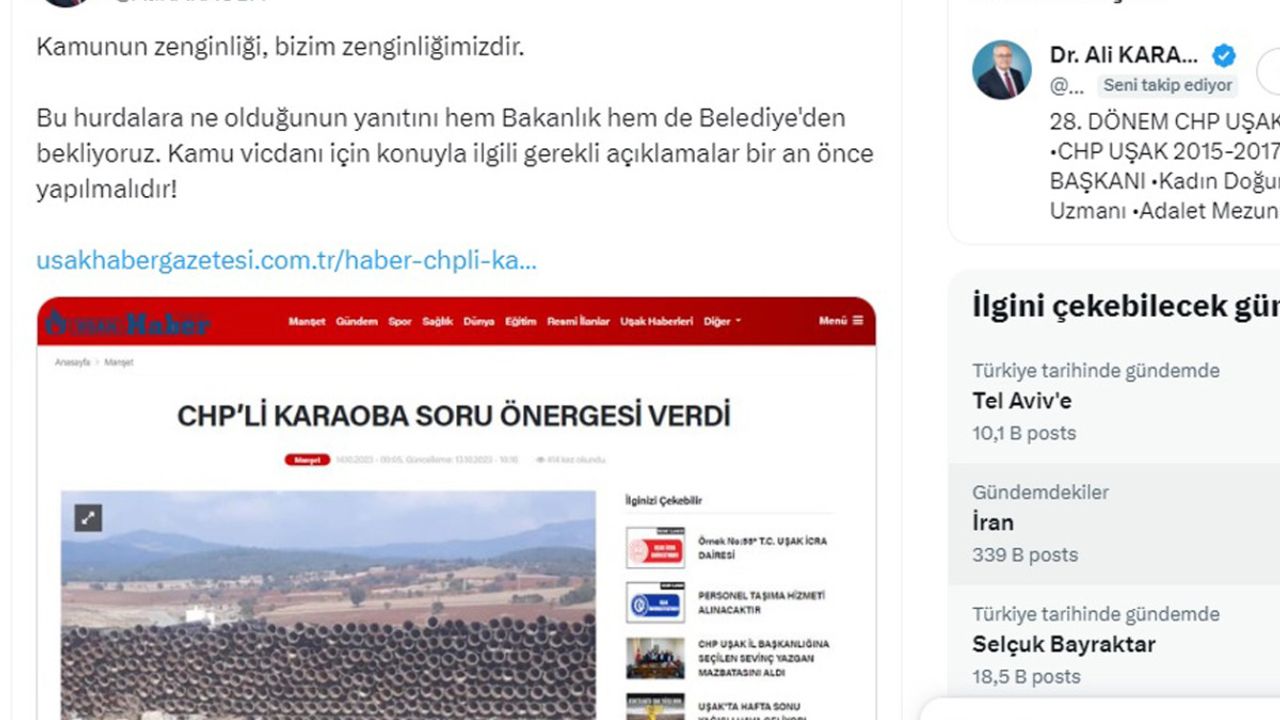Open the Uşak Haberleri nav item
Screen dimensions: 1280x720
coord(656,322)
